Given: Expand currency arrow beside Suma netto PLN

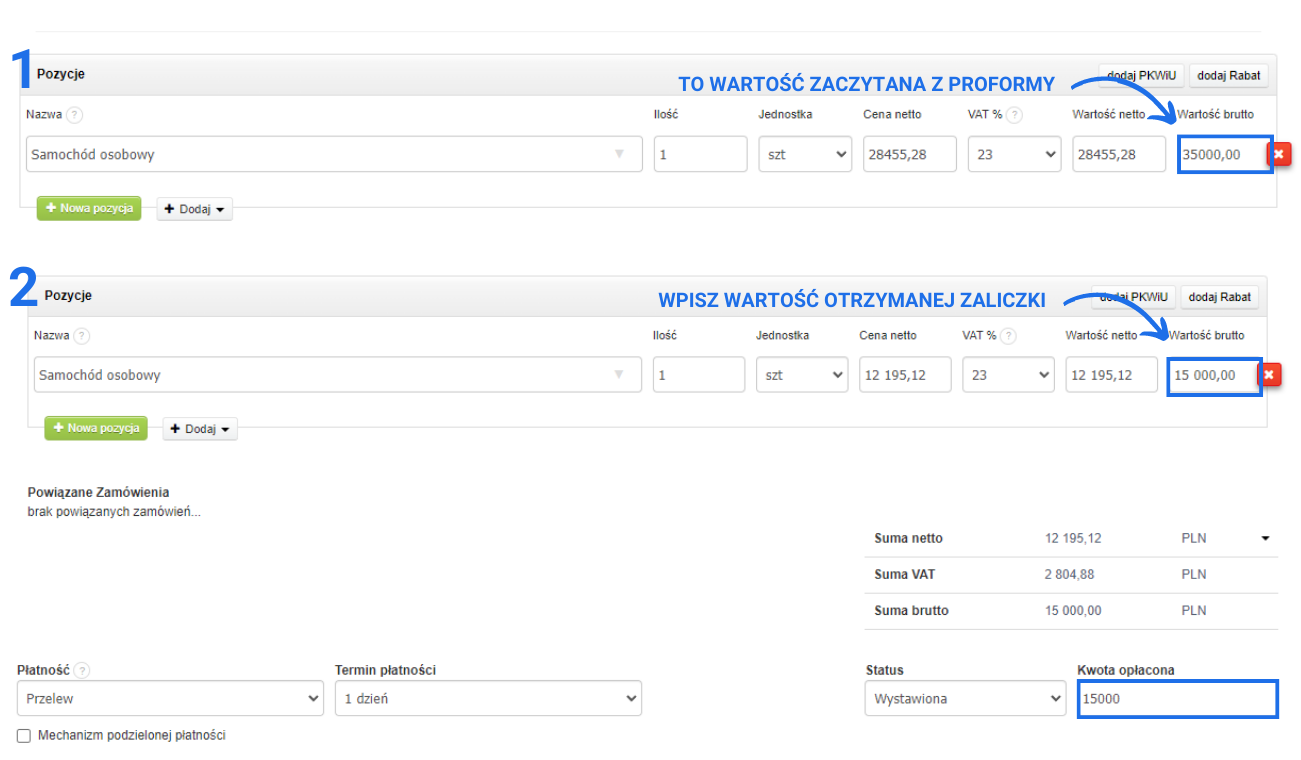Looking at the screenshot, I should coord(1265,539).
